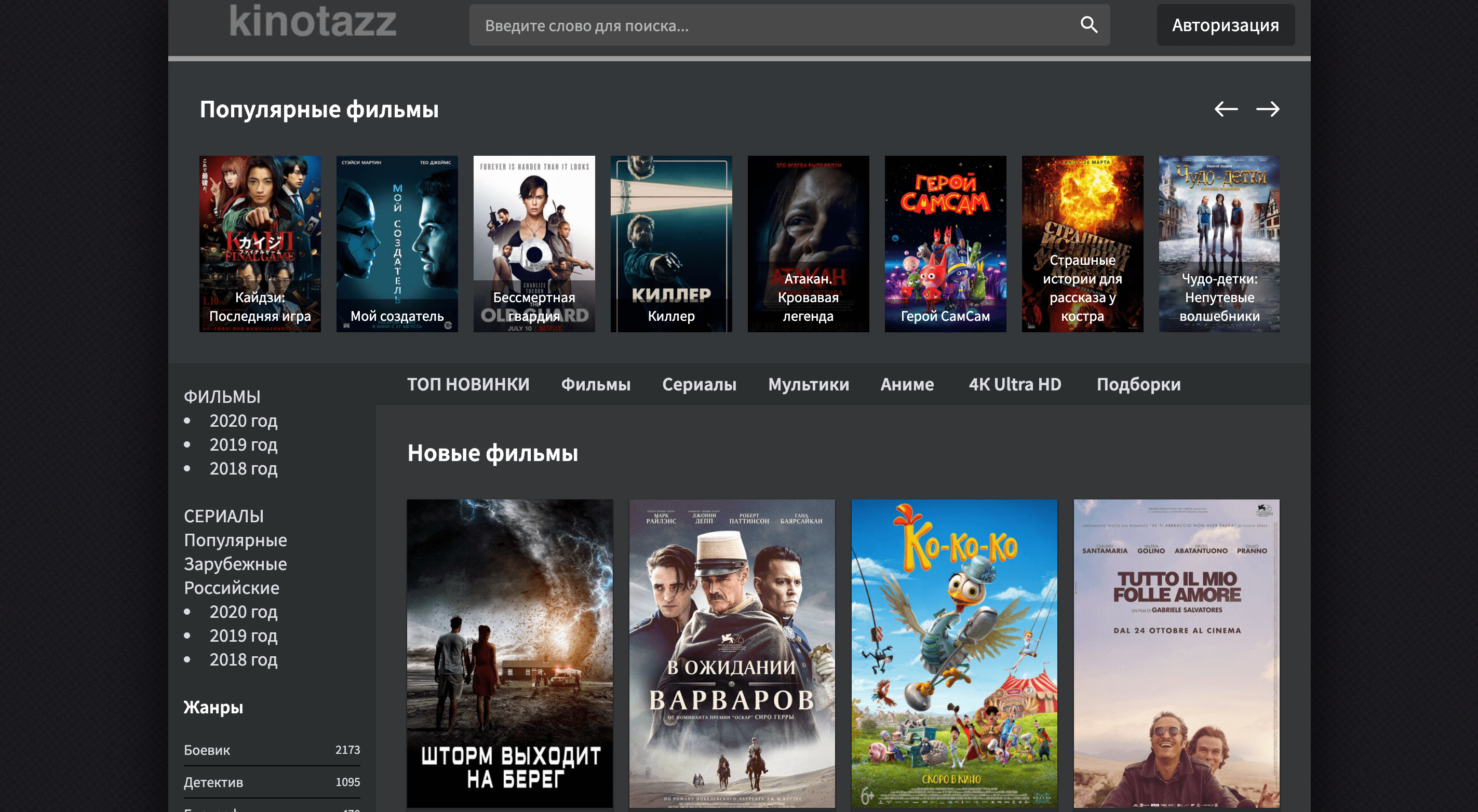The image size is (1478, 812).
Task: Open Российские series link
Action: click(x=232, y=587)
